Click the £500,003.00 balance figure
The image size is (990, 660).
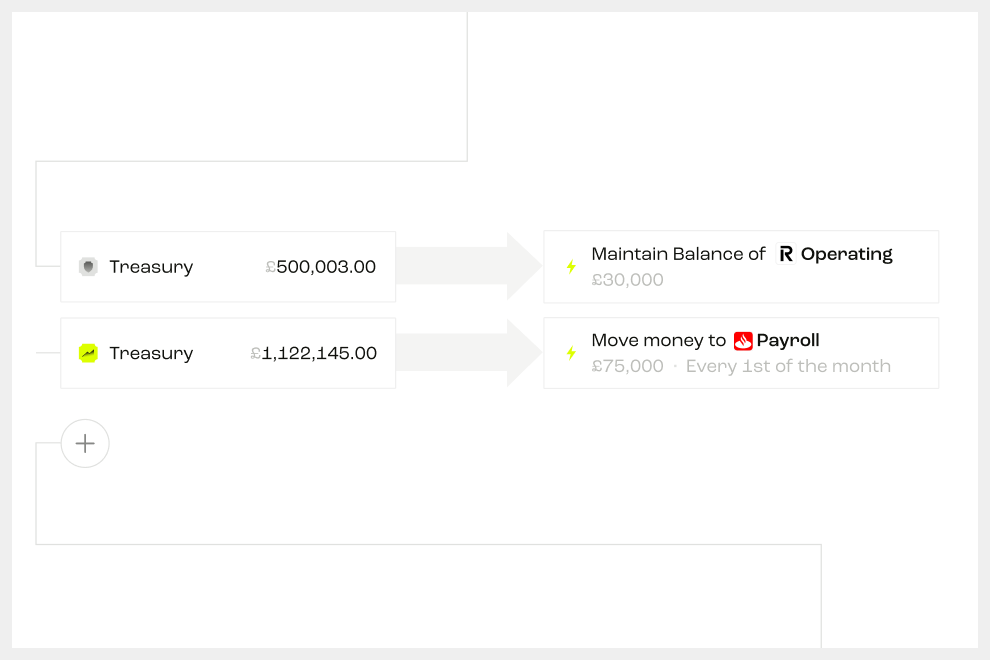(321, 267)
